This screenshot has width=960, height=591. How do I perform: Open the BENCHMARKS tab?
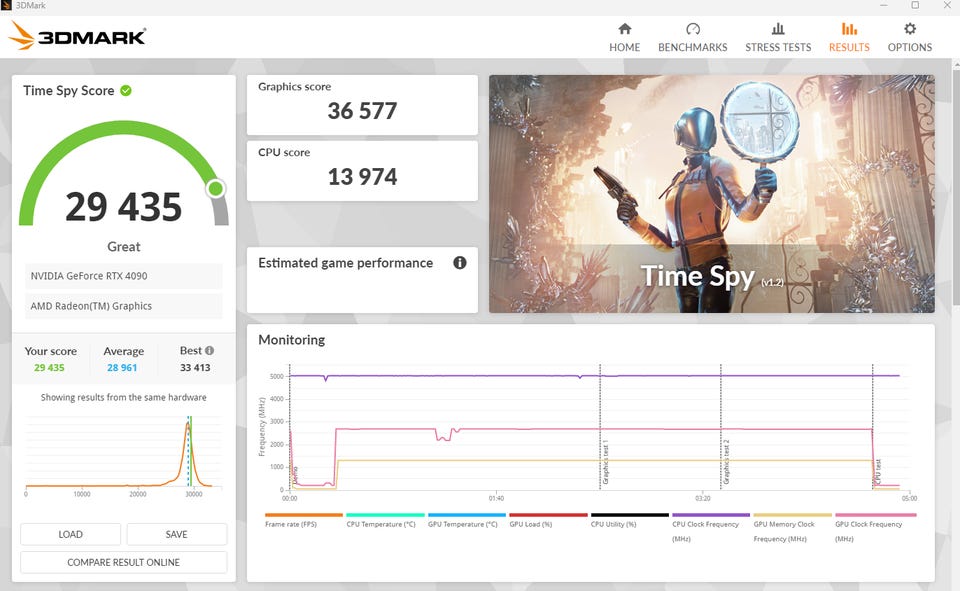[x=692, y=37]
